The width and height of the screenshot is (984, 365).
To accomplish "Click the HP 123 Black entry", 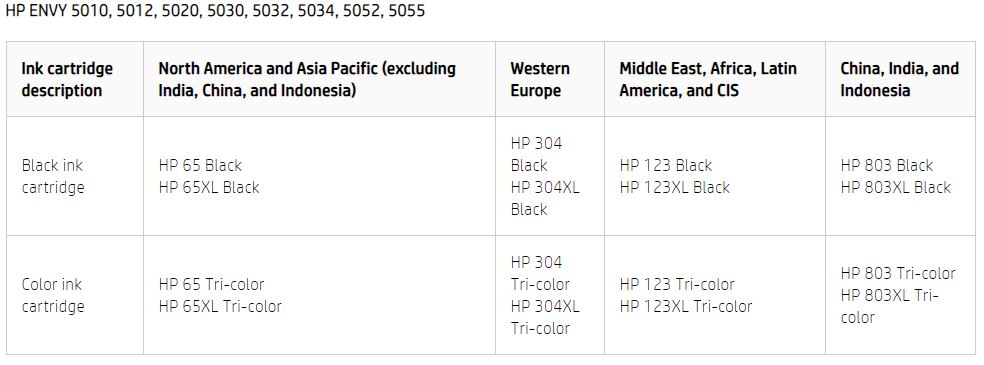I will pos(666,165).
